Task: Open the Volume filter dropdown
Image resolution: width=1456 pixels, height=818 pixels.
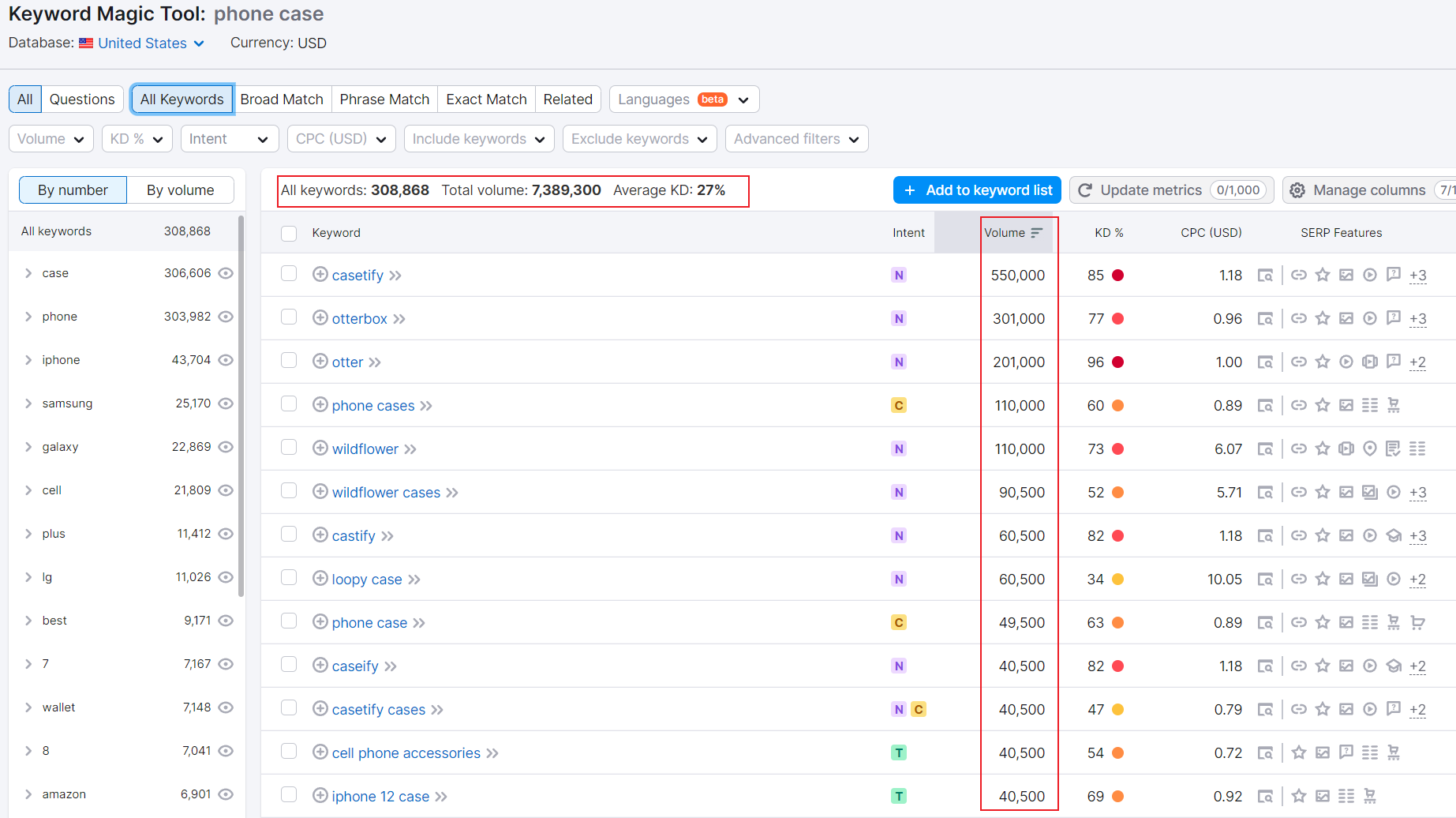Action: point(51,139)
